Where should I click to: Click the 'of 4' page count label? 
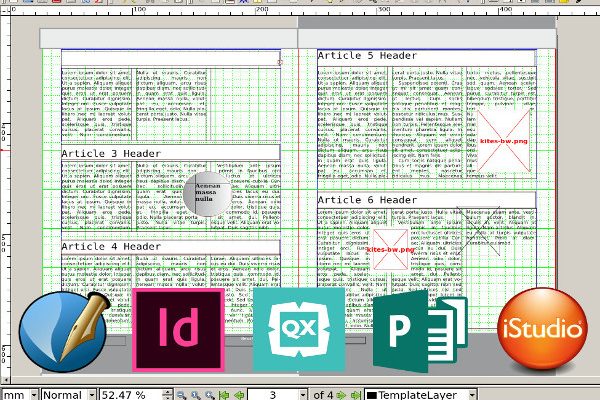(x=323, y=395)
